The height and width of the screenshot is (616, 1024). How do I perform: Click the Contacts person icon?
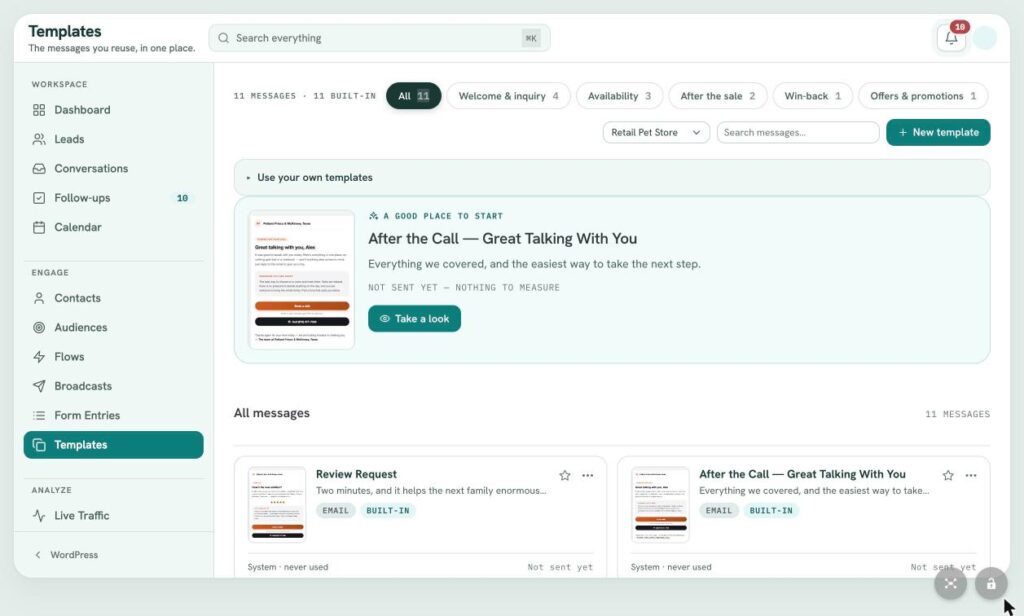click(x=39, y=298)
